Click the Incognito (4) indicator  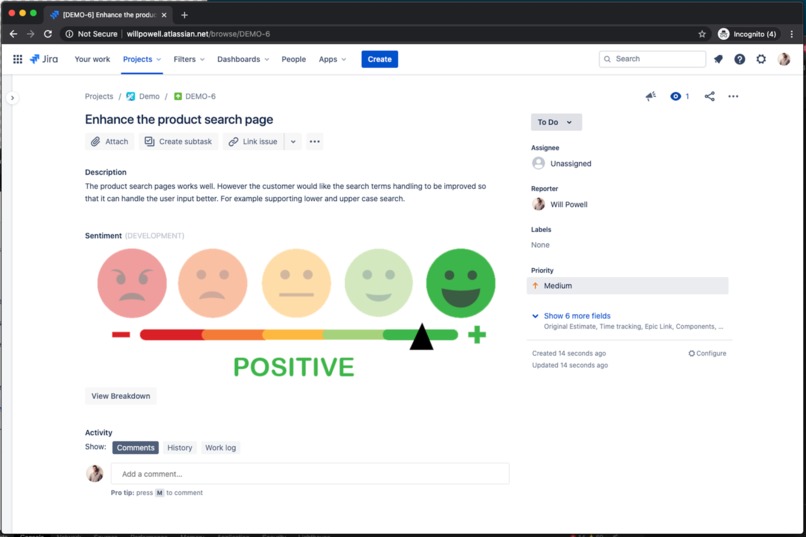pyautogui.click(x=747, y=34)
